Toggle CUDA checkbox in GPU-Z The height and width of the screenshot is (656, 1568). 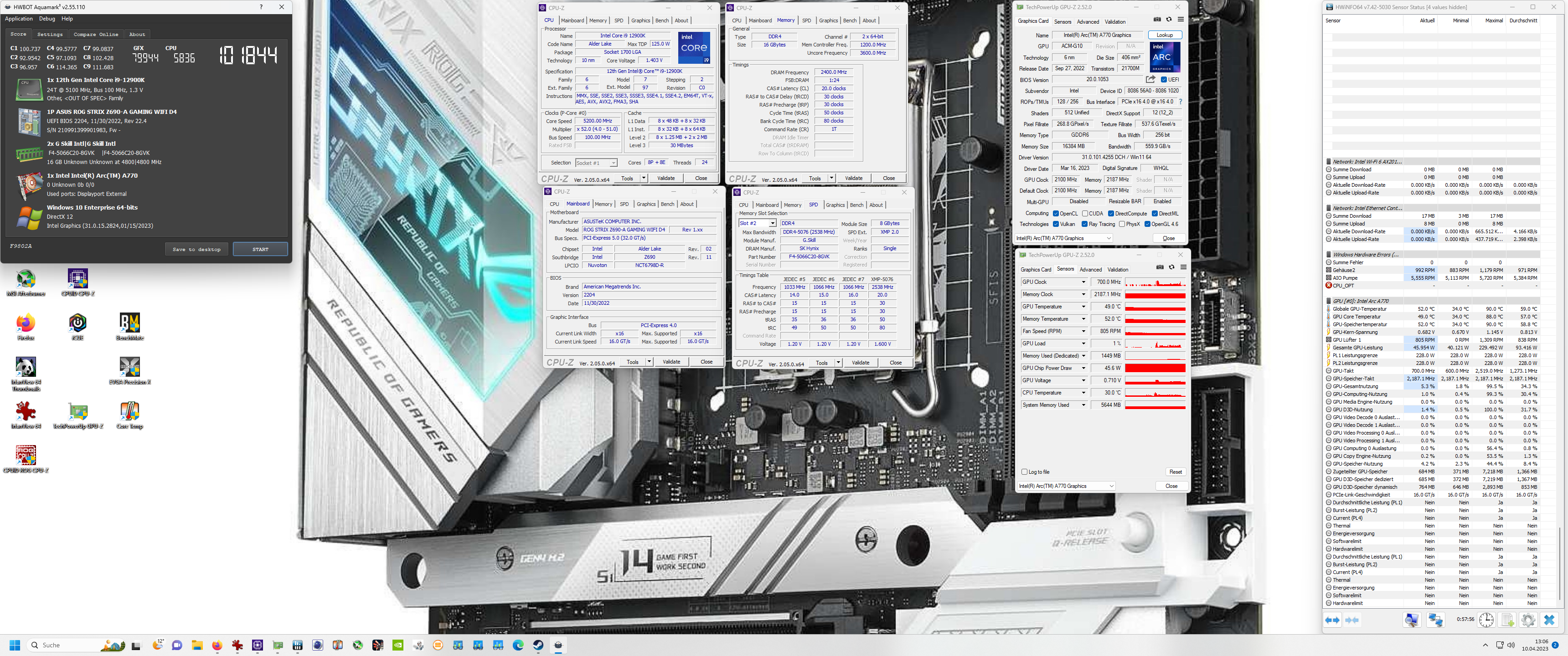point(1085,214)
